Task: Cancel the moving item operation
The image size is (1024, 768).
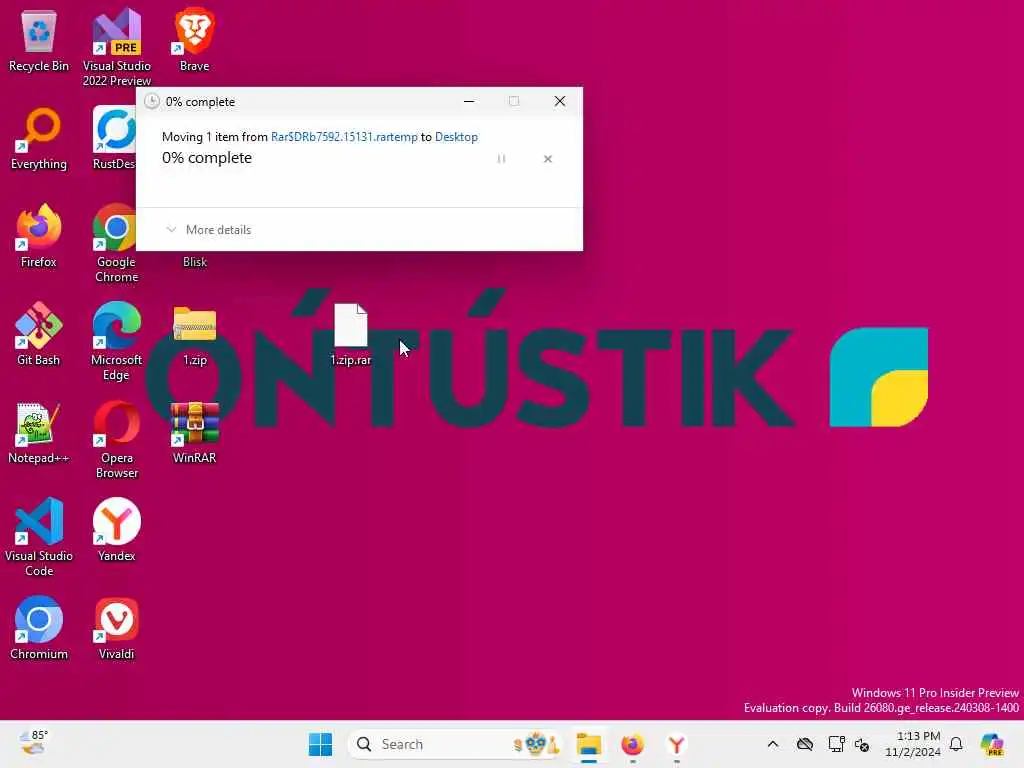Action: [x=548, y=159]
